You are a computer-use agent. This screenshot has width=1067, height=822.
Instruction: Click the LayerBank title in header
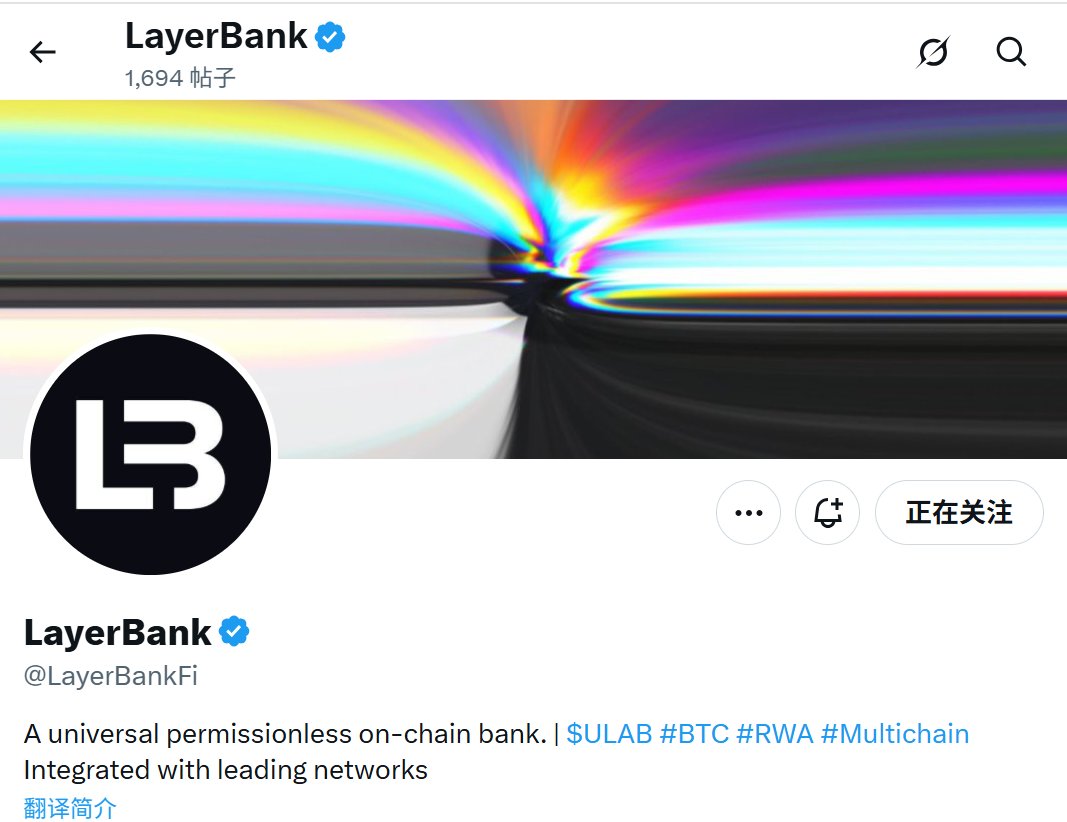(x=216, y=36)
